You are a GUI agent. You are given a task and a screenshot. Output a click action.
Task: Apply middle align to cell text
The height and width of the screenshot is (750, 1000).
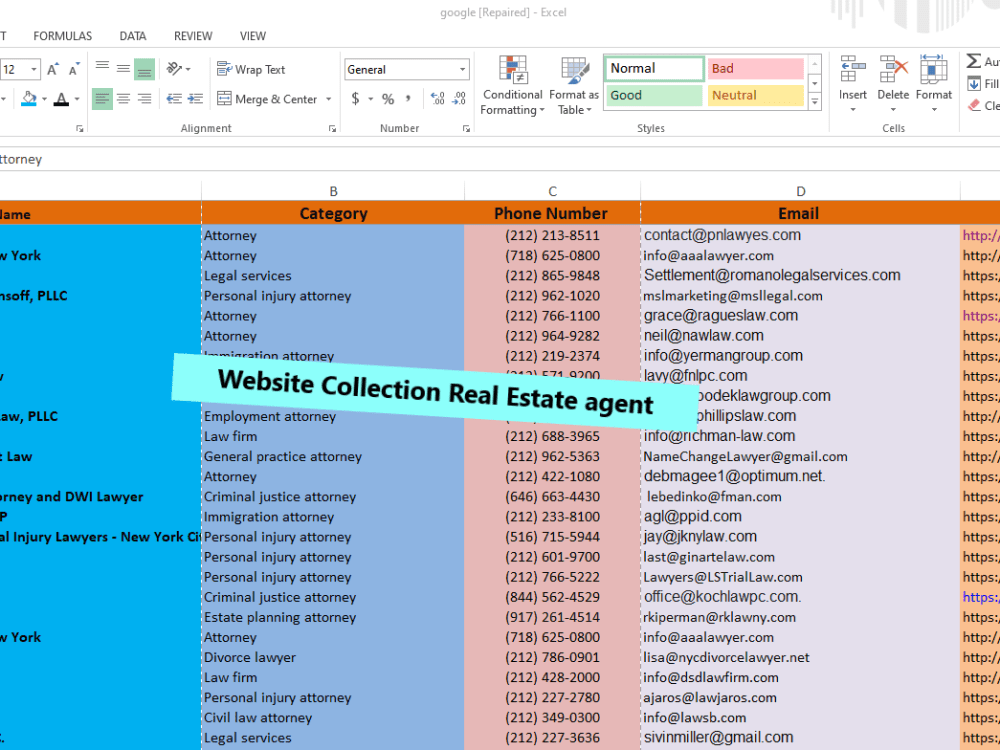(x=123, y=68)
